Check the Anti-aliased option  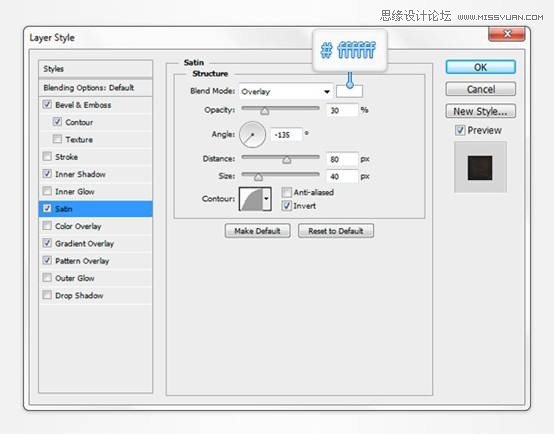287,192
